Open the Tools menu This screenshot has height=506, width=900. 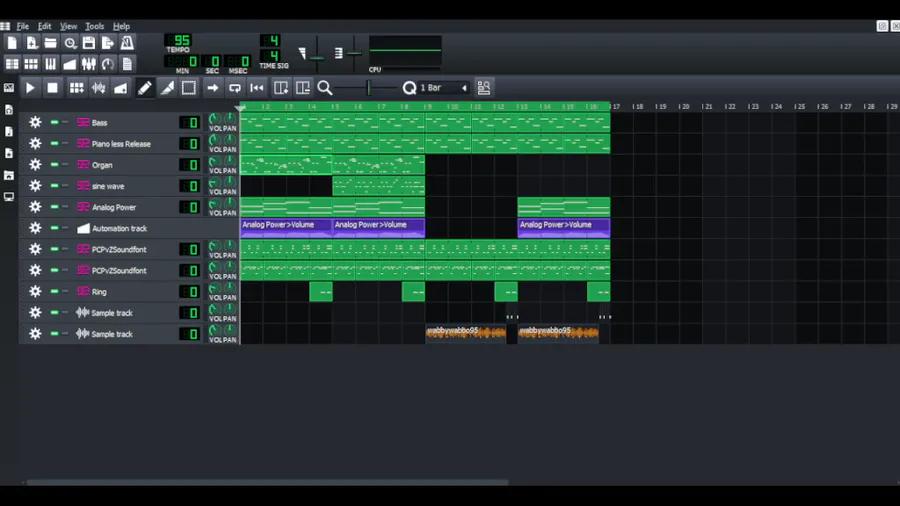pos(94,26)
